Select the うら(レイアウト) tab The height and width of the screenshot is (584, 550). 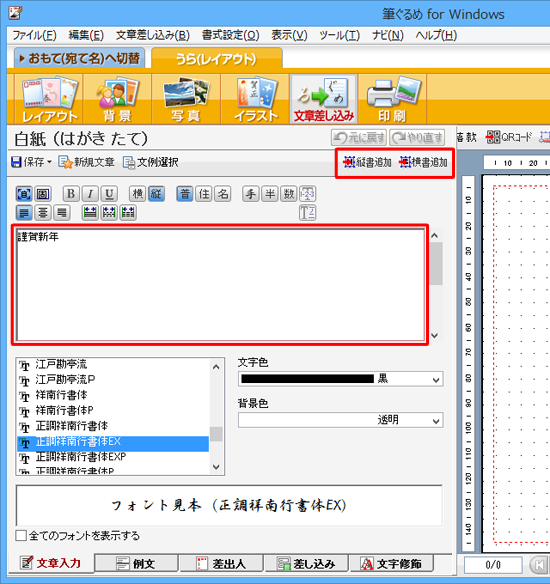(x=217, y=58)
